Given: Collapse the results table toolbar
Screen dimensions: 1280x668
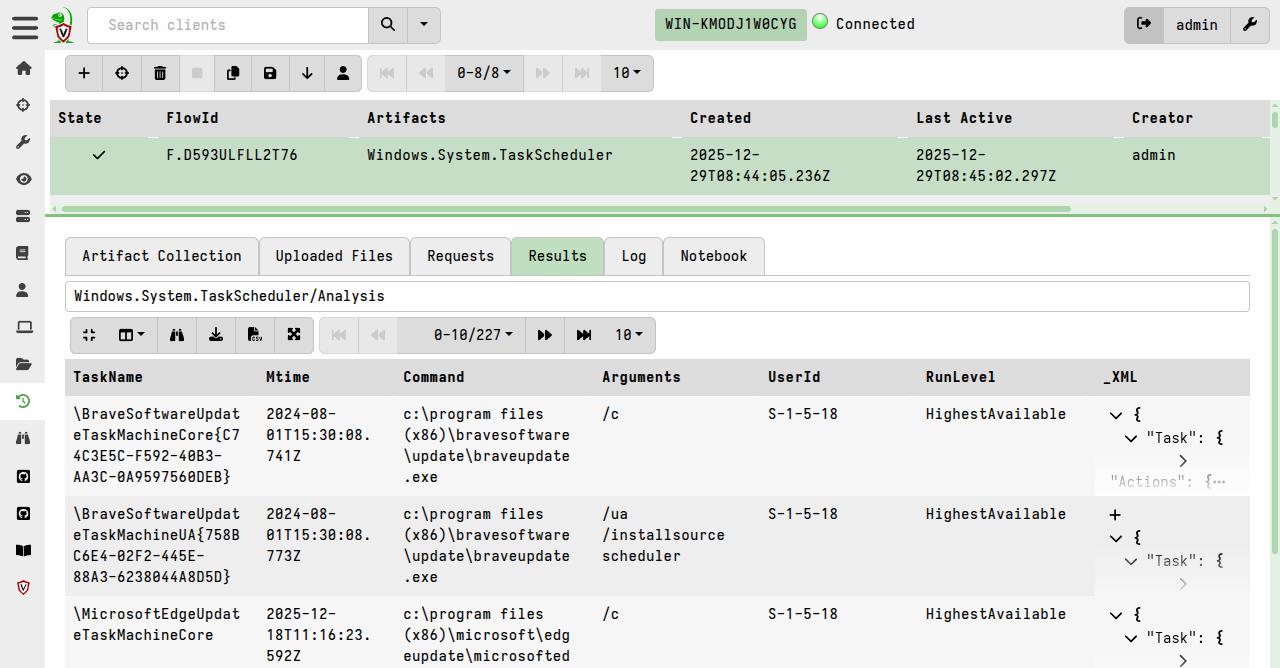Looking at the screenshot, I should coord(89,335).
